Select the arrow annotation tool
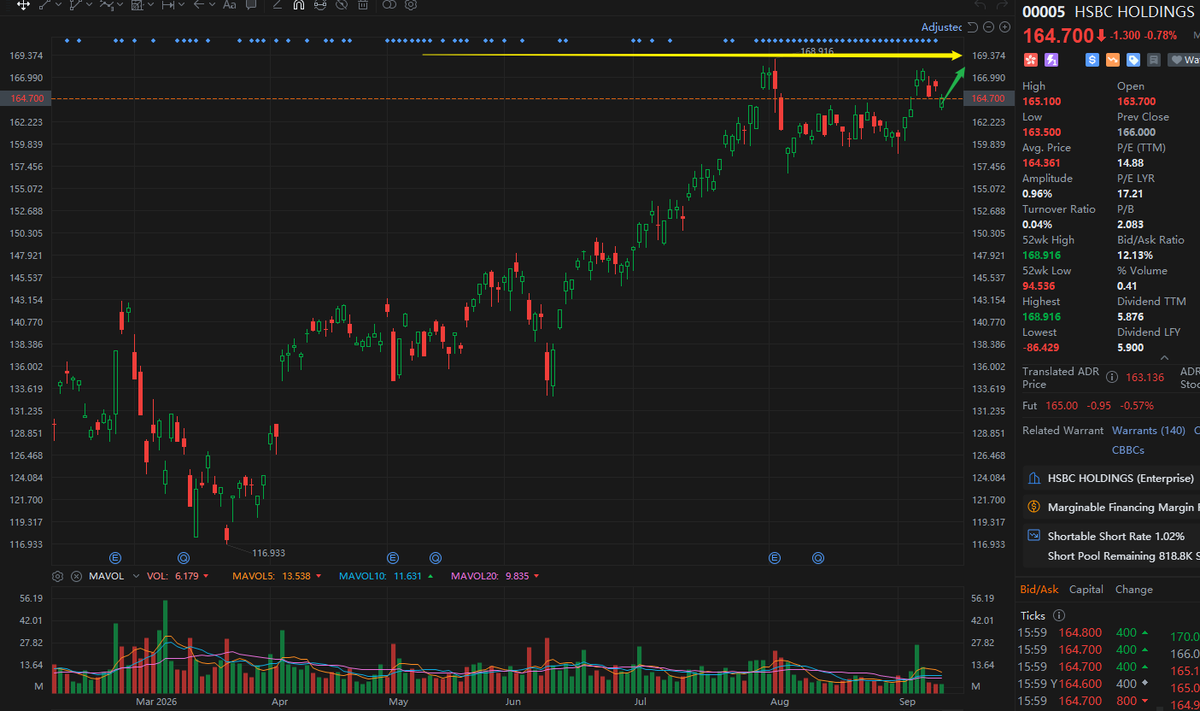The height and width of the screenshot is (711, 1200). [199, 5]
